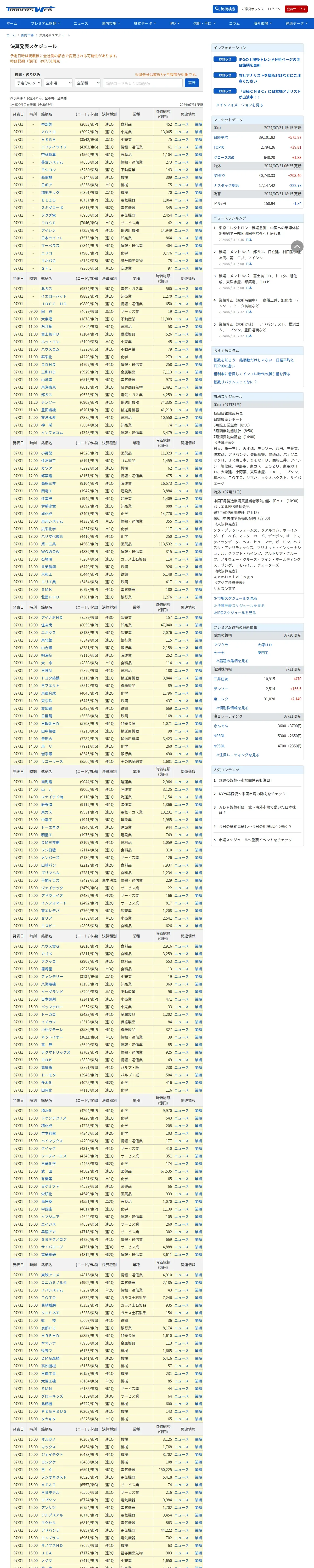Open popular content 話題の銘柄～市場関係者も注目

246,780
